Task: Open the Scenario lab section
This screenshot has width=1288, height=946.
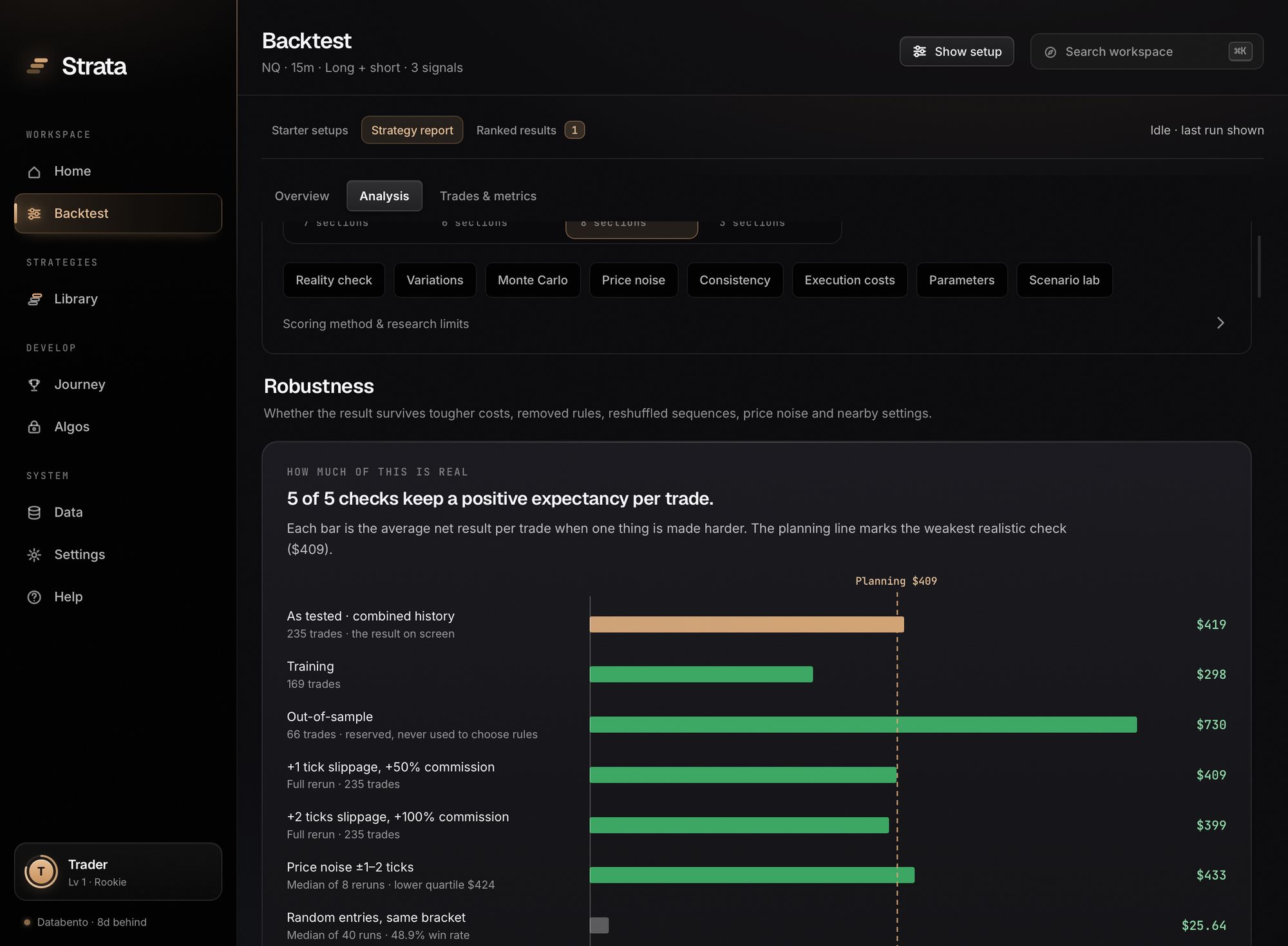Action: (x=1064, y=280)
